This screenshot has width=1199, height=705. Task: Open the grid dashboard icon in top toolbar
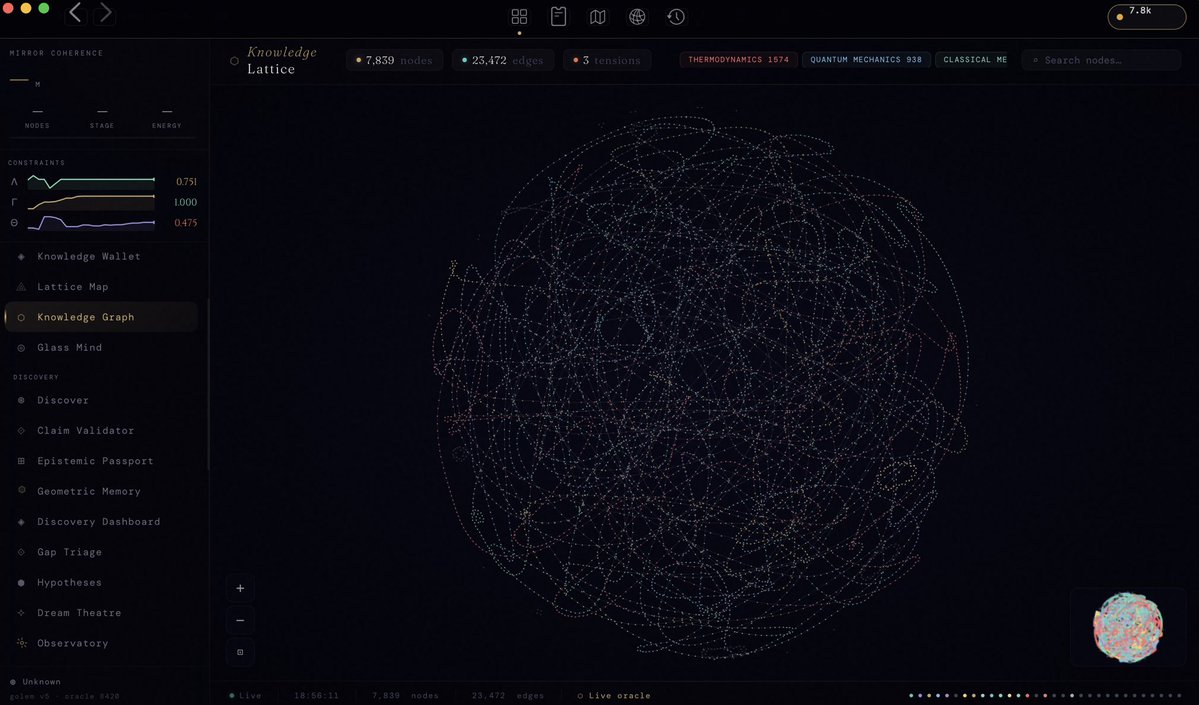coord(519,17)
